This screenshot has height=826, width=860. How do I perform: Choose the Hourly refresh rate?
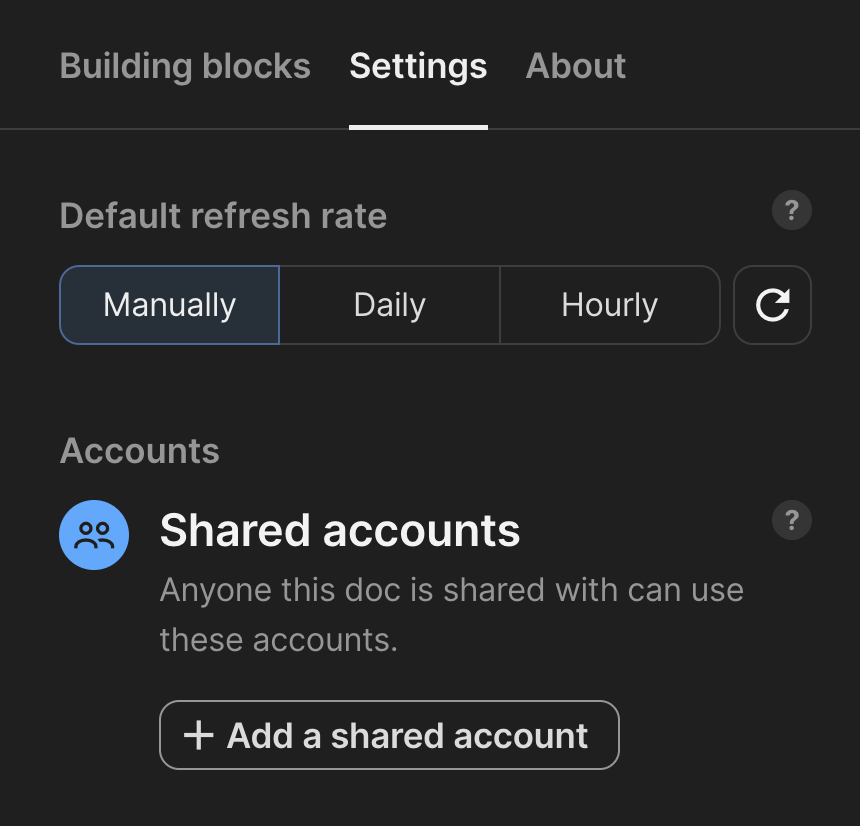pos(610,305)
